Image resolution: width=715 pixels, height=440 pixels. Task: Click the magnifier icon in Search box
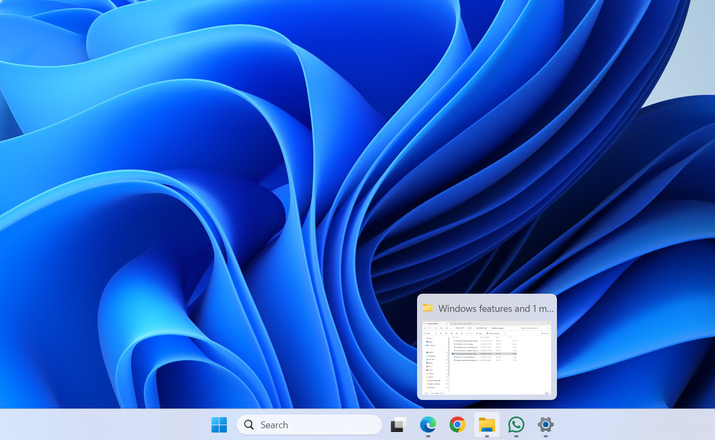coord(249,424)
